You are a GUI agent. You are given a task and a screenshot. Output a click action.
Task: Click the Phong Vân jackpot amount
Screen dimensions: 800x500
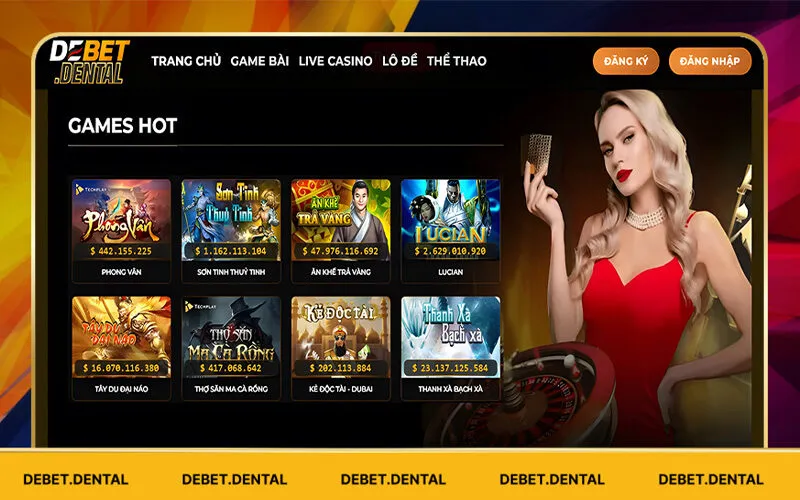click(121, 251)
